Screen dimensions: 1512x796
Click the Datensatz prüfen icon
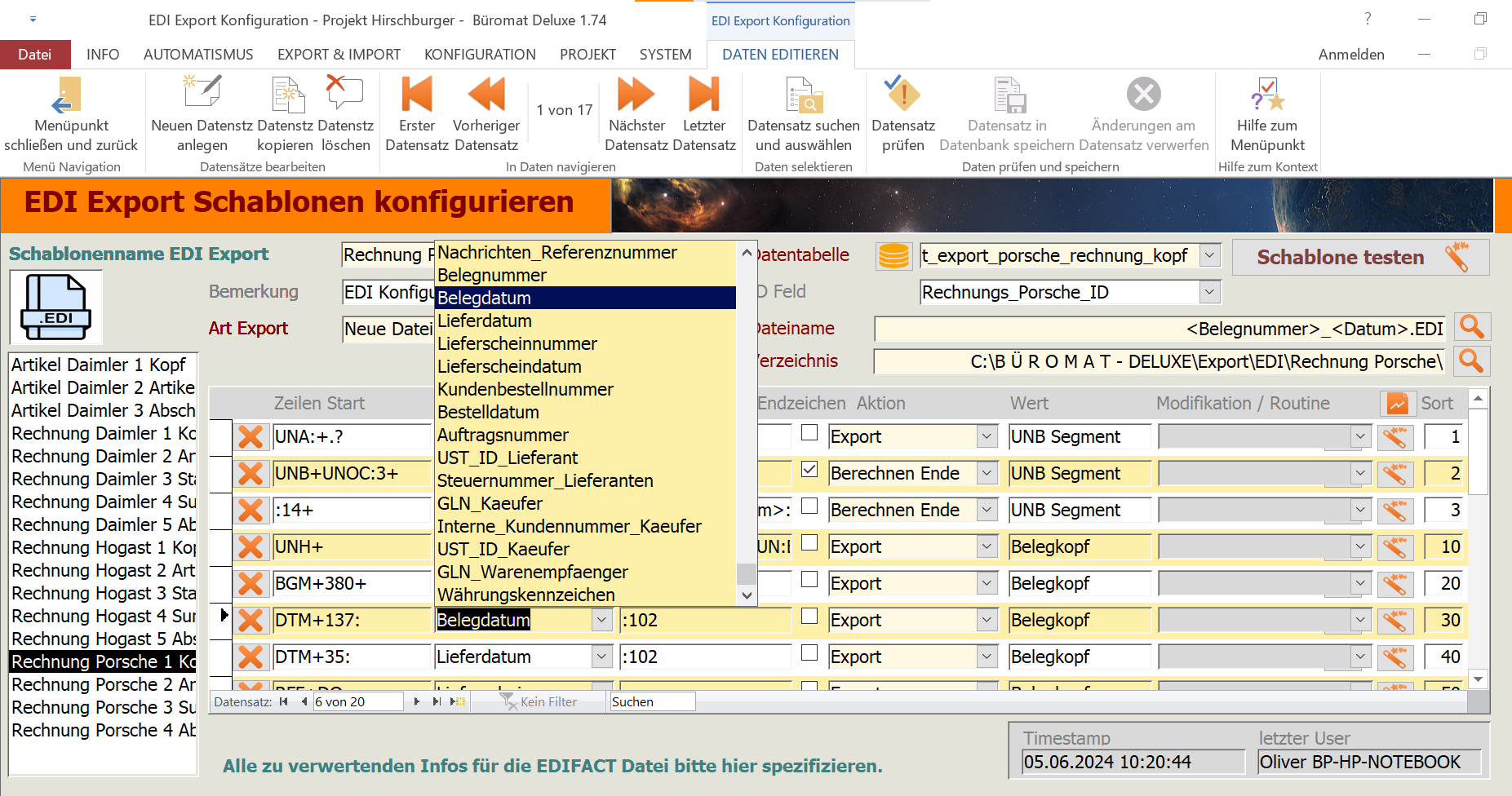tap(902, 95)
